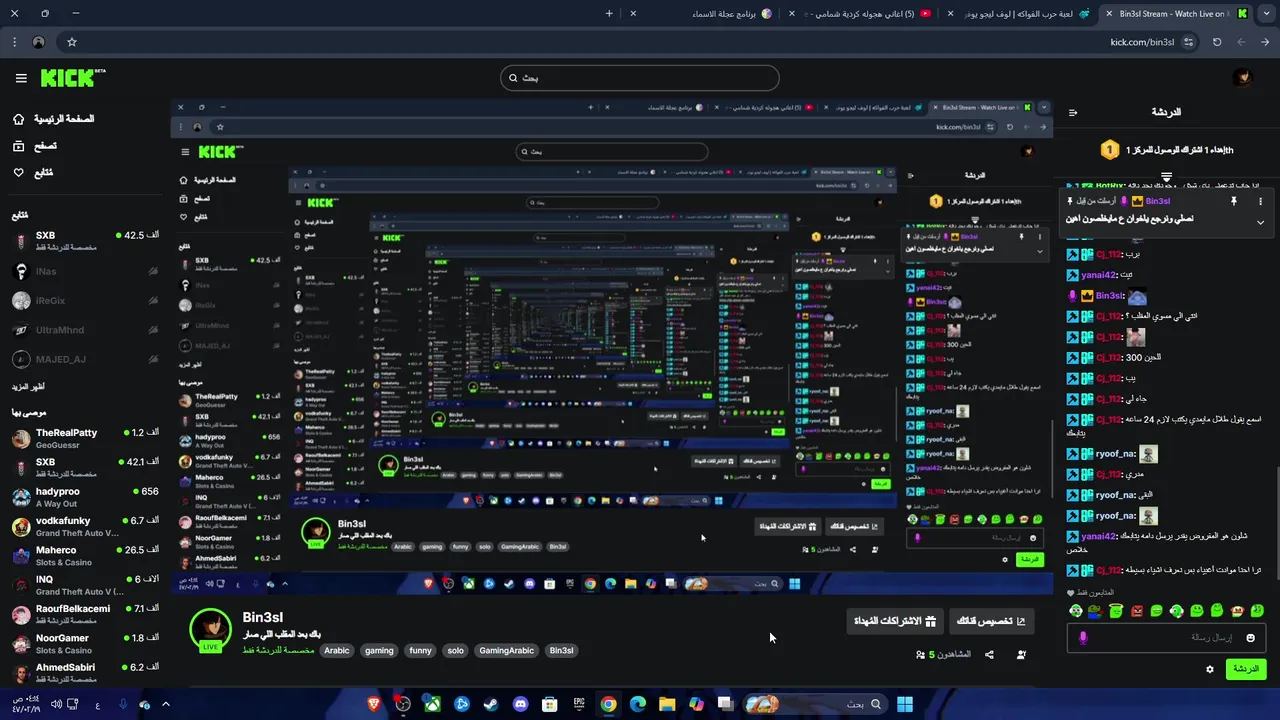This screenshot has height=720, width=1280.
Task: Open vodkafunky Grand Theft Auto channel
Action: [85, 526]
